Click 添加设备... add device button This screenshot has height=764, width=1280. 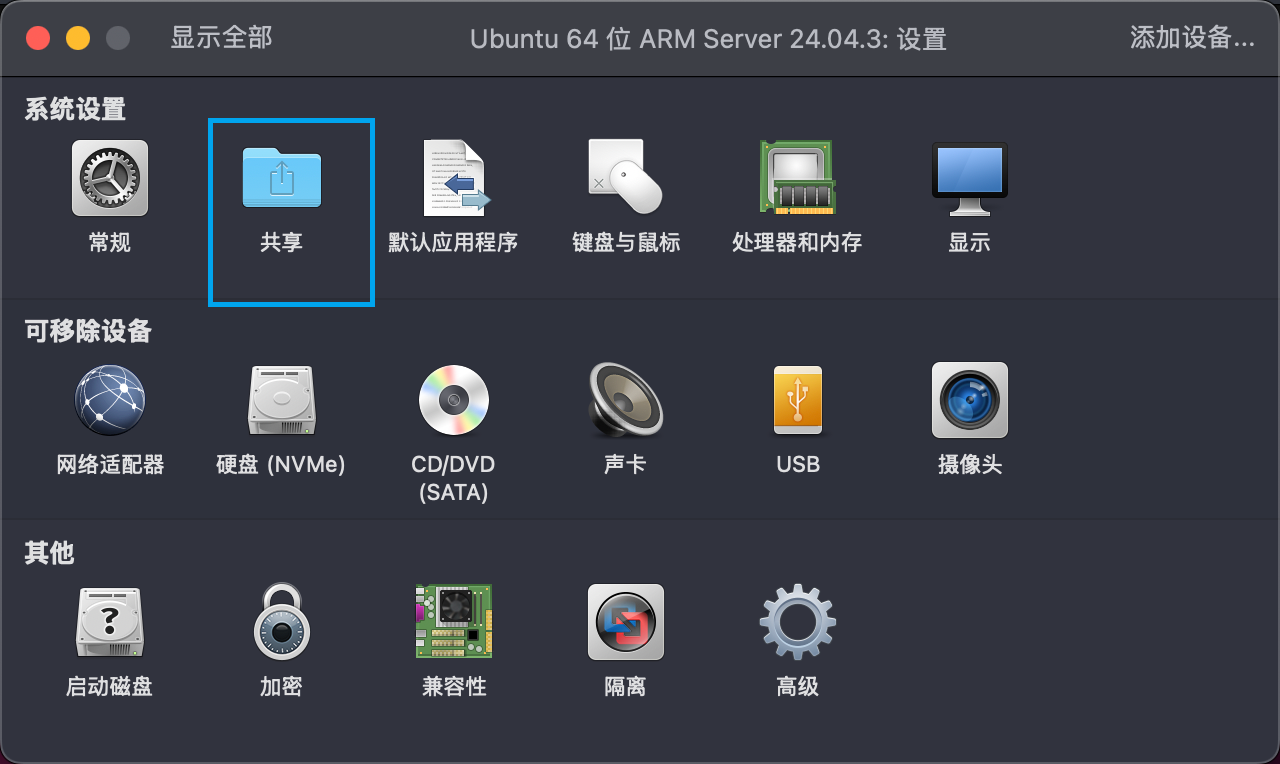[x=1192, y=38]
